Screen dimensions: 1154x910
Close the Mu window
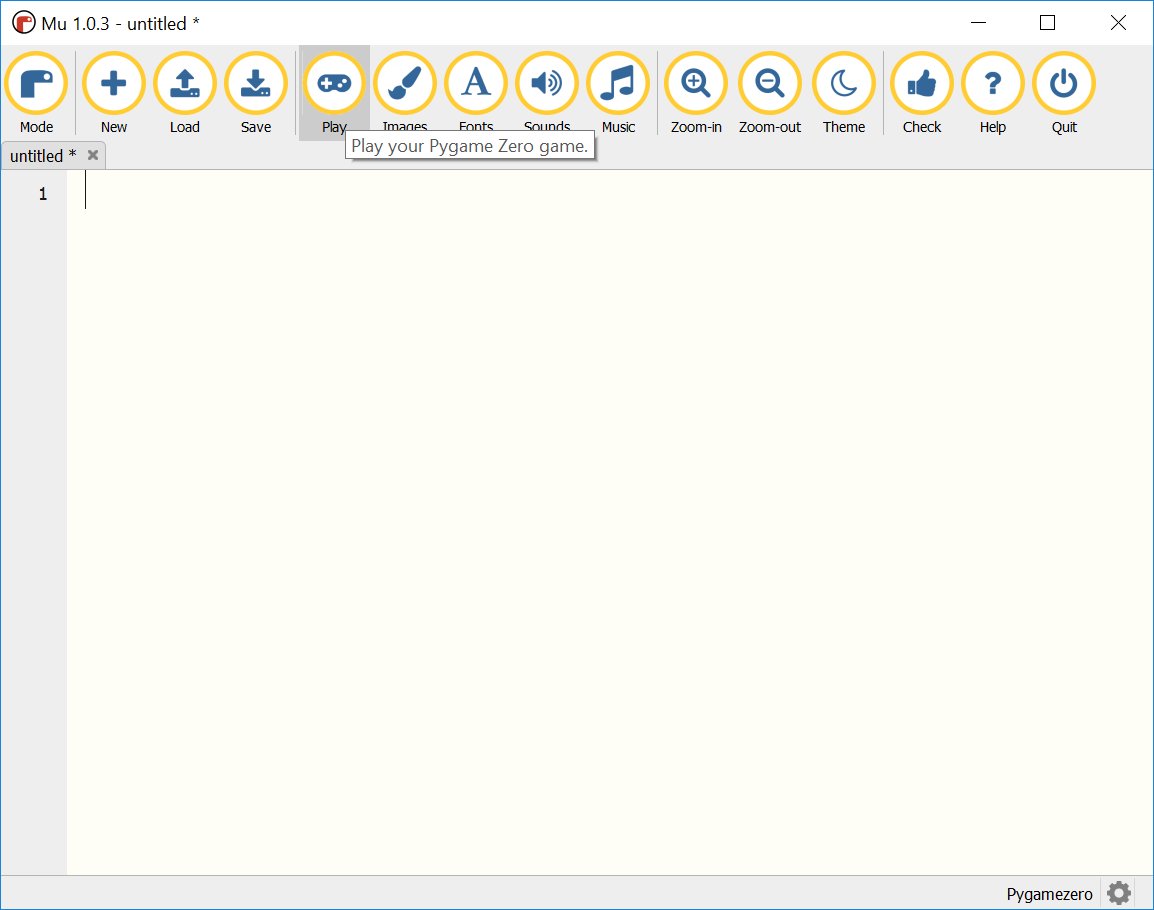tap(1118, 23)
